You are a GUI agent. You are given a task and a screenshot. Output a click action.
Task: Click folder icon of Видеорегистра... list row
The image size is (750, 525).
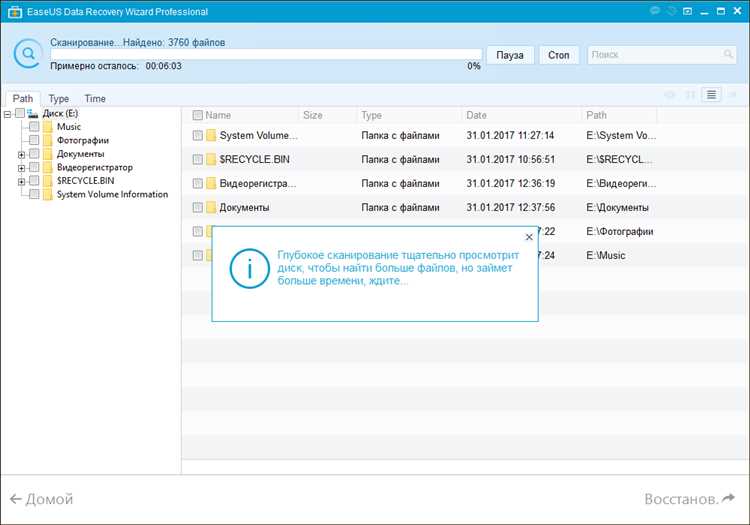click(211, 183)
